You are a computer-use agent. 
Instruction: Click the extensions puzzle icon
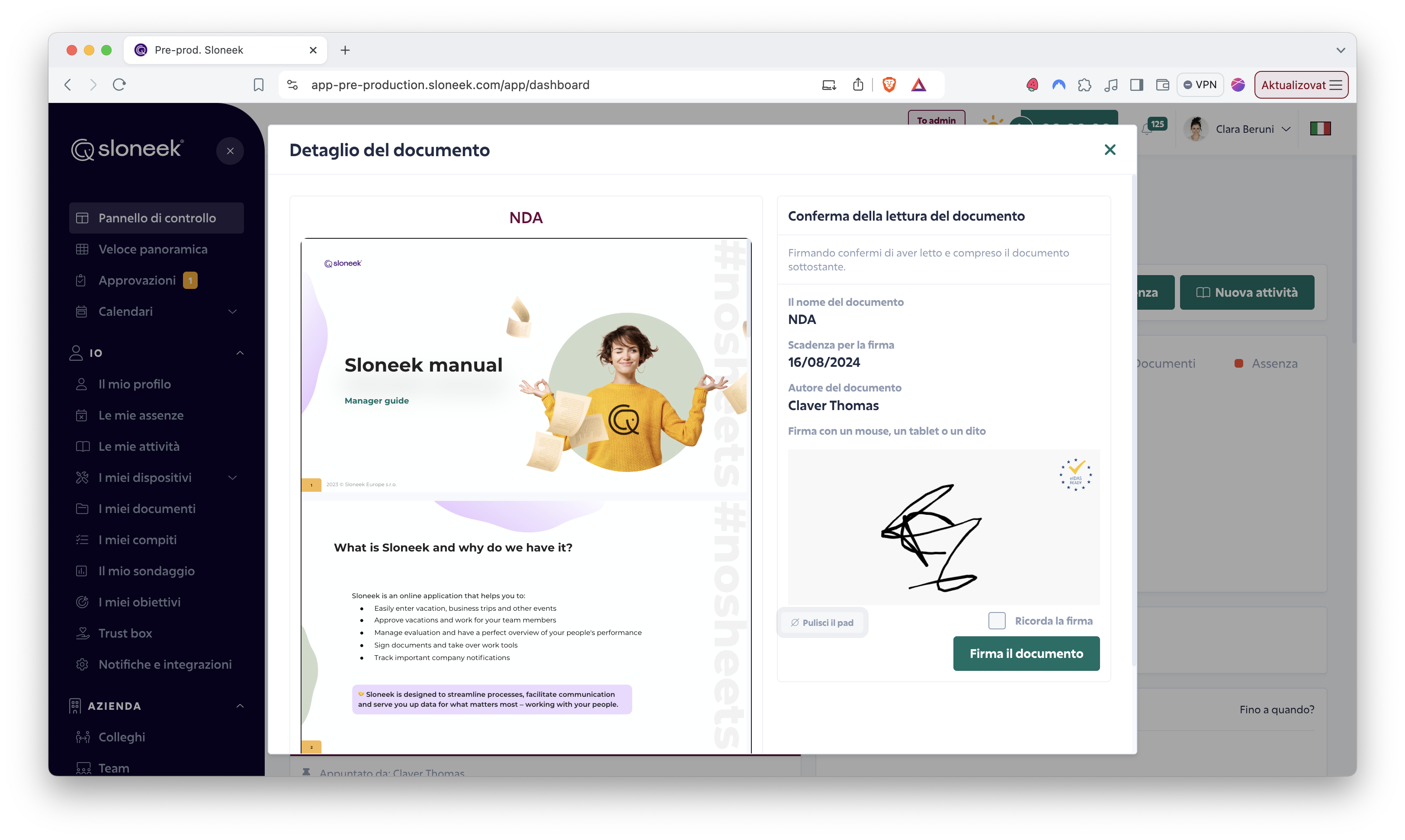click(x=1084, y=85)
